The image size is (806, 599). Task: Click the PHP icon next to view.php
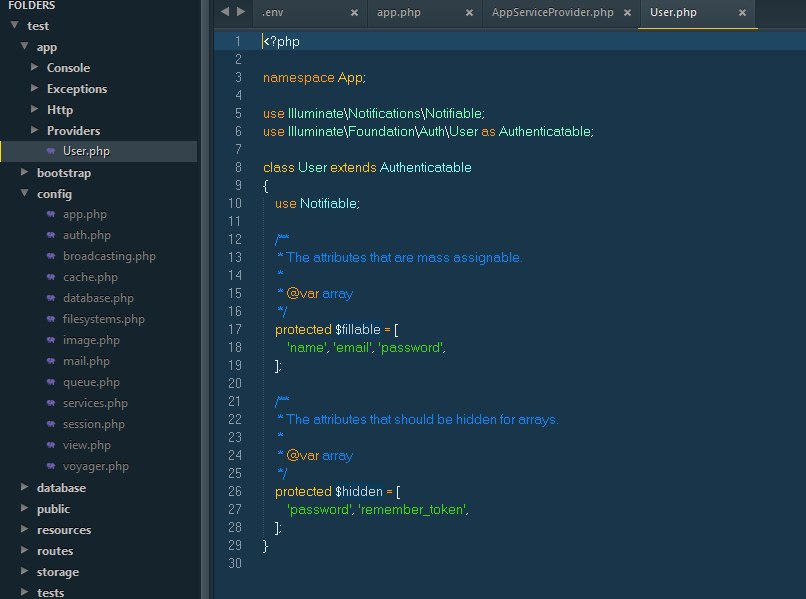coord(51,445)
